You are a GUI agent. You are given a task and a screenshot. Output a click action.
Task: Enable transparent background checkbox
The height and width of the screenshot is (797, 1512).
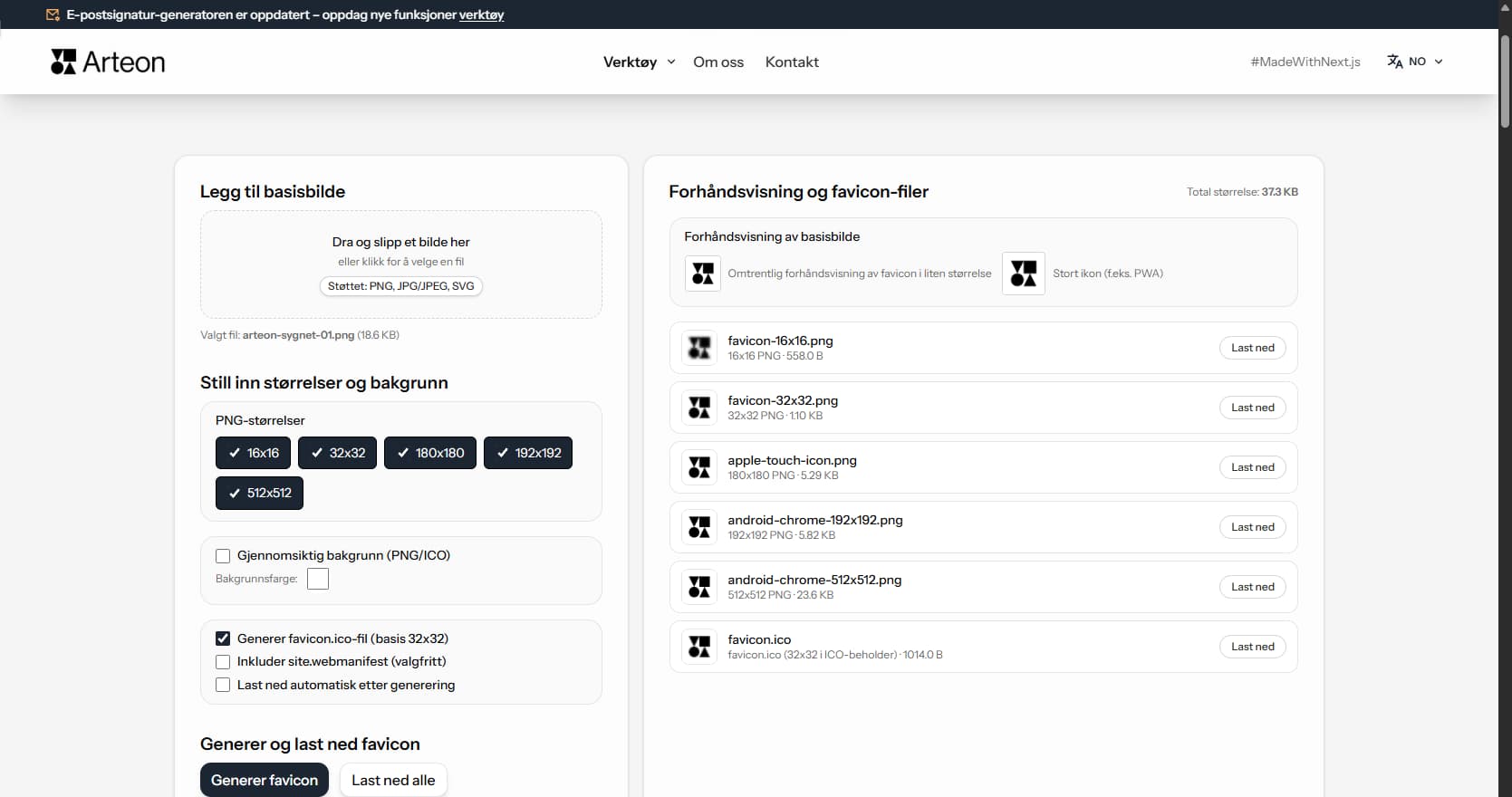(223, 556)
